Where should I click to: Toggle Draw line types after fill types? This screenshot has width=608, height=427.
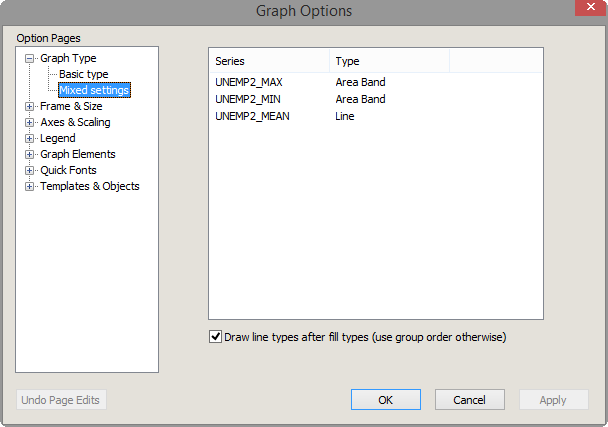[x=215, y=337]
